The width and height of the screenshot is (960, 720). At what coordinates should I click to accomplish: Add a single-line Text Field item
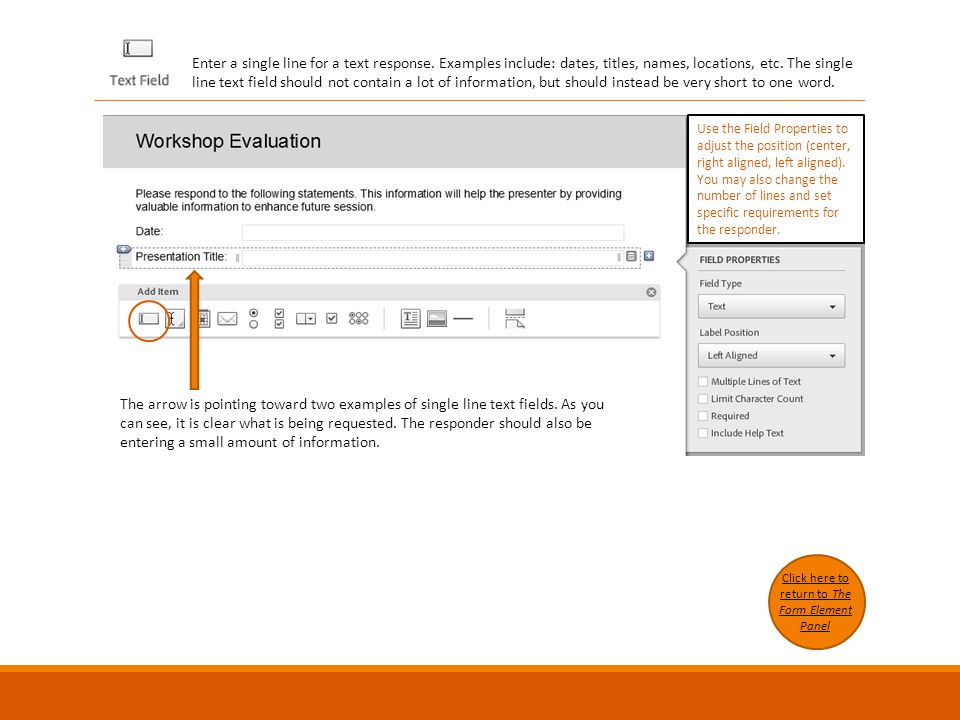coord(149,319)
